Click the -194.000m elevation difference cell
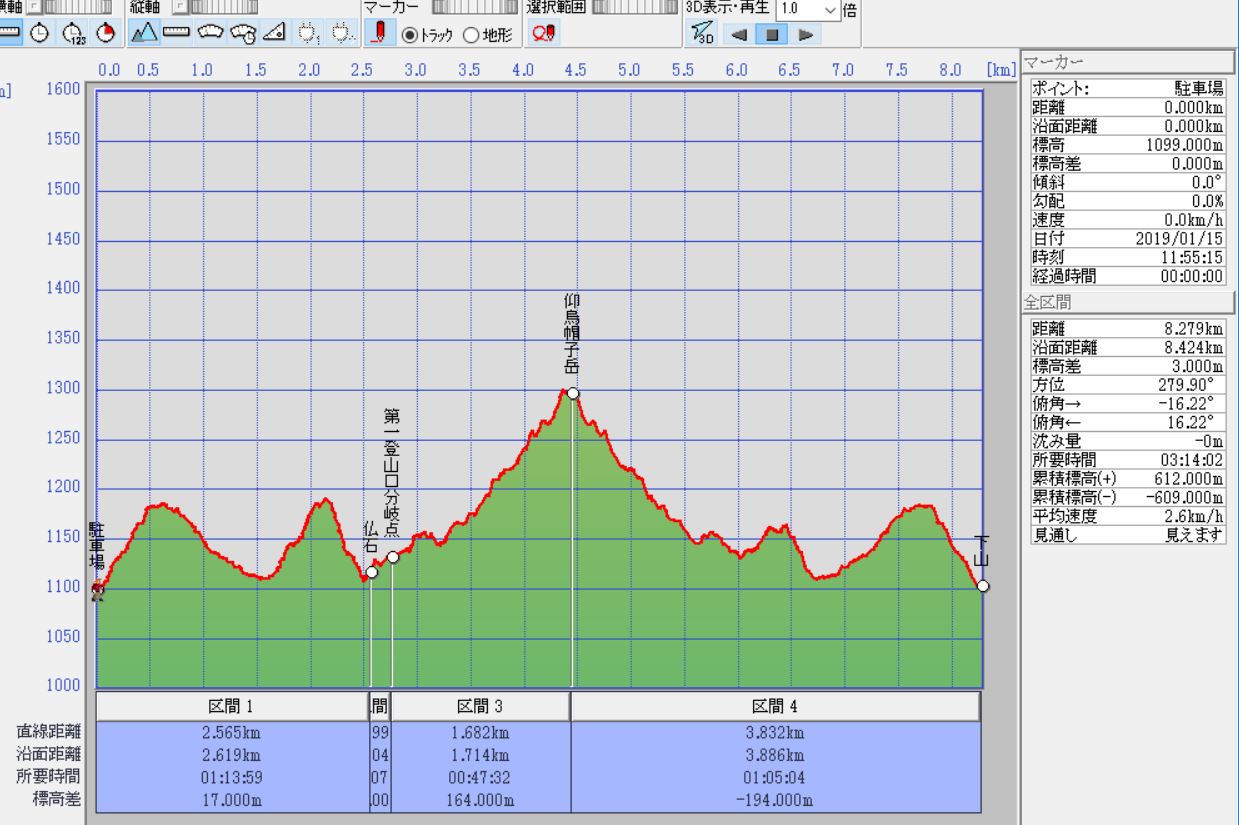The image size is (1239, 825). (776, 799)
